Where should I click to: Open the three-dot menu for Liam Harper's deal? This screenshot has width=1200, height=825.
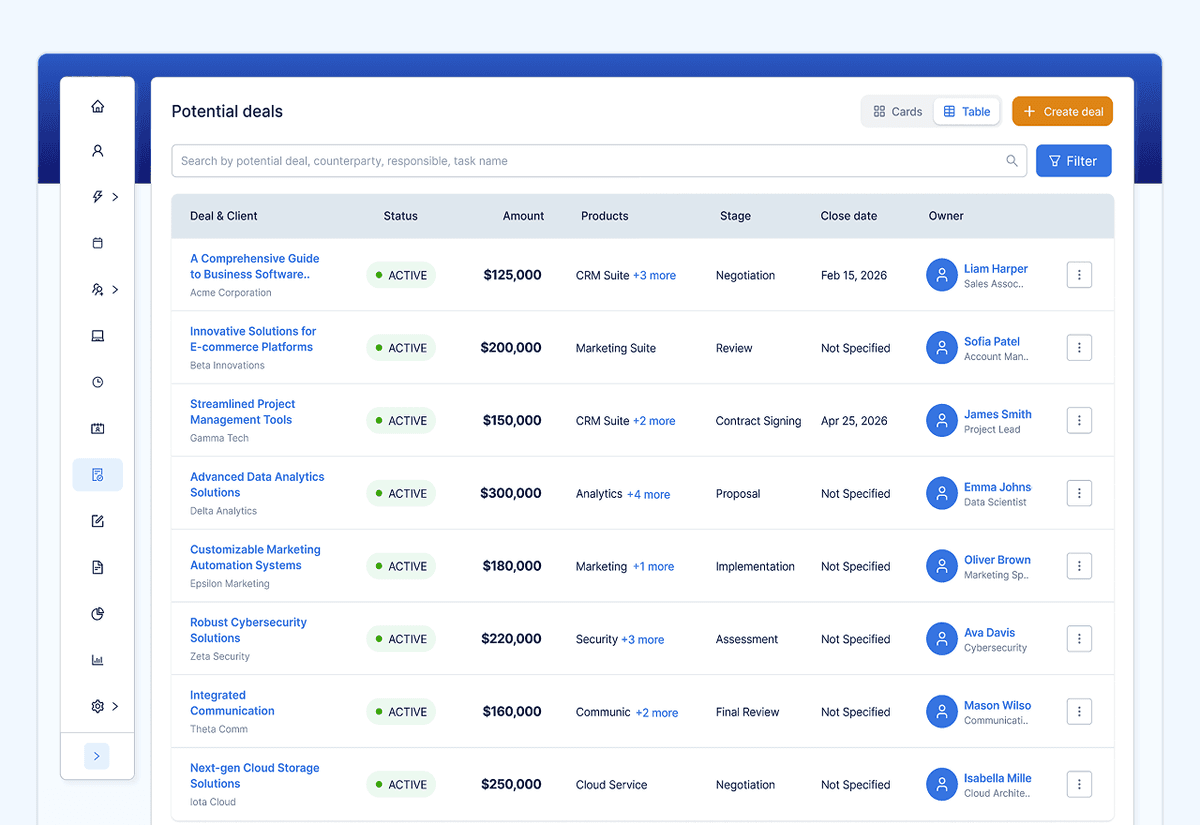(1079, 275)
